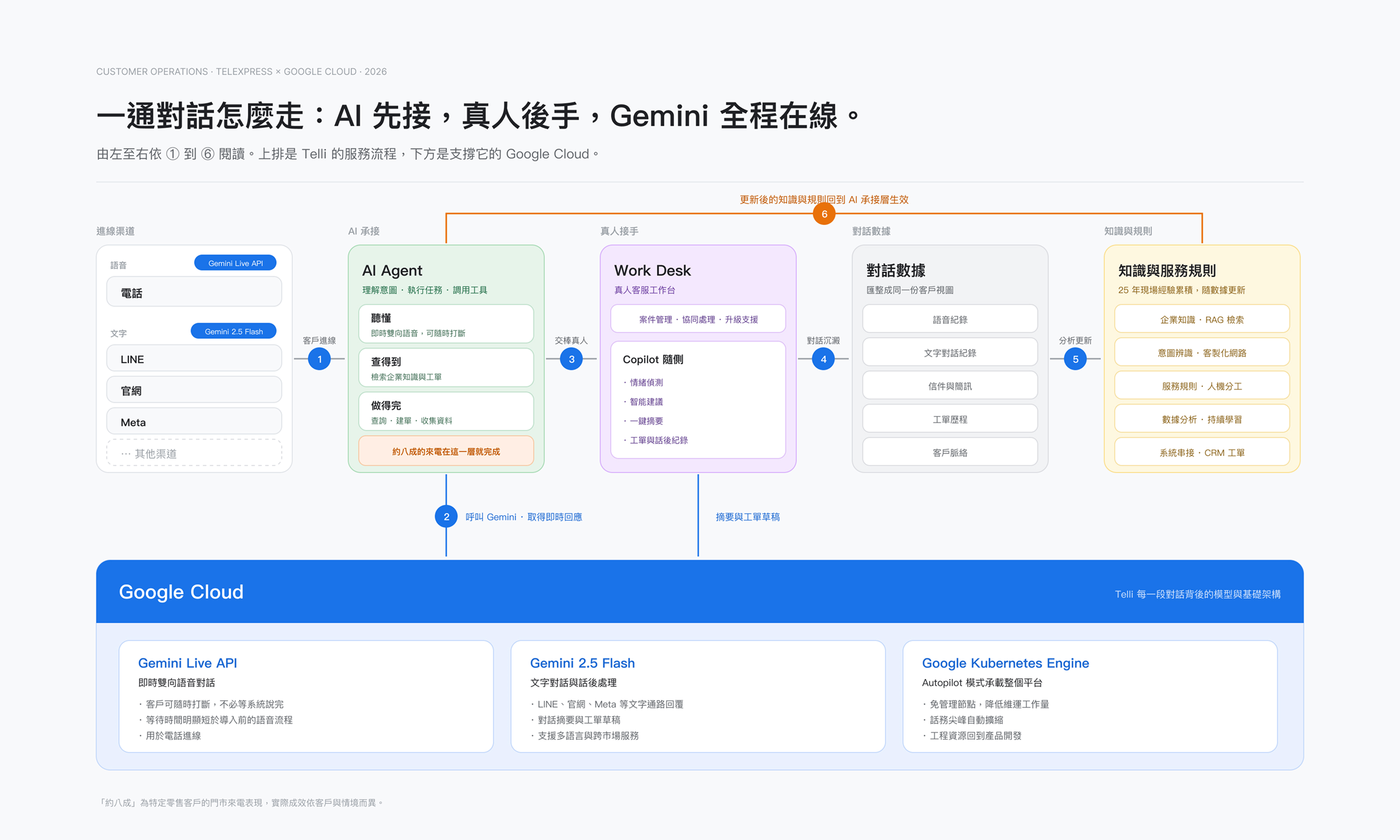Image resolution: width=1400 pixels, height=840 pixels.
Task: Click the 話務尖峰自動擴縮 bullet line
Action: pos(963,720)
